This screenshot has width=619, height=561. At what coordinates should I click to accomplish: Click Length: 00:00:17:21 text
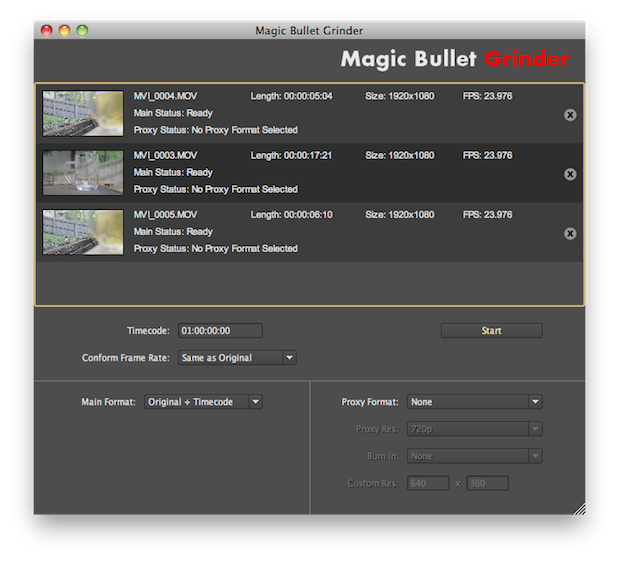click(x=291, y=156)
